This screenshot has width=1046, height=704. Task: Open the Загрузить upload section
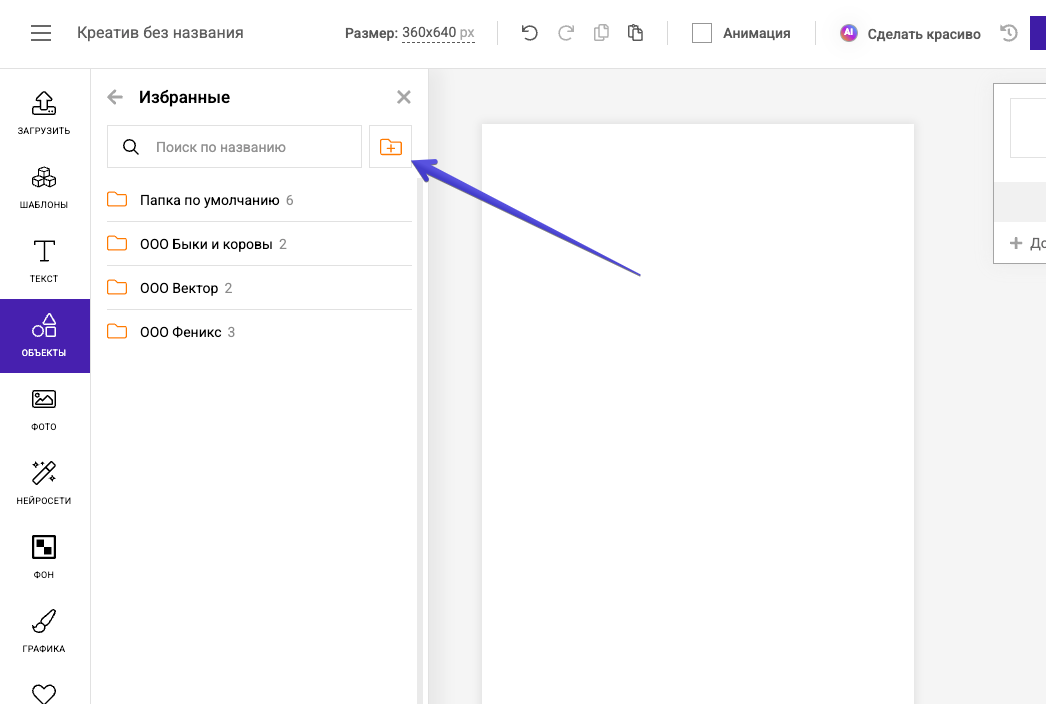[44, 113]
